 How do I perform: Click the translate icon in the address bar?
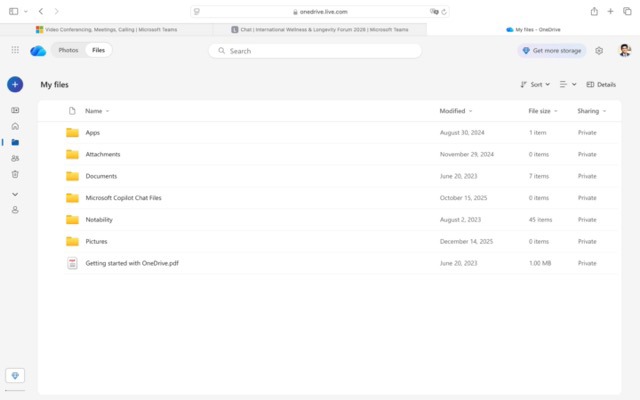[434, 12]
